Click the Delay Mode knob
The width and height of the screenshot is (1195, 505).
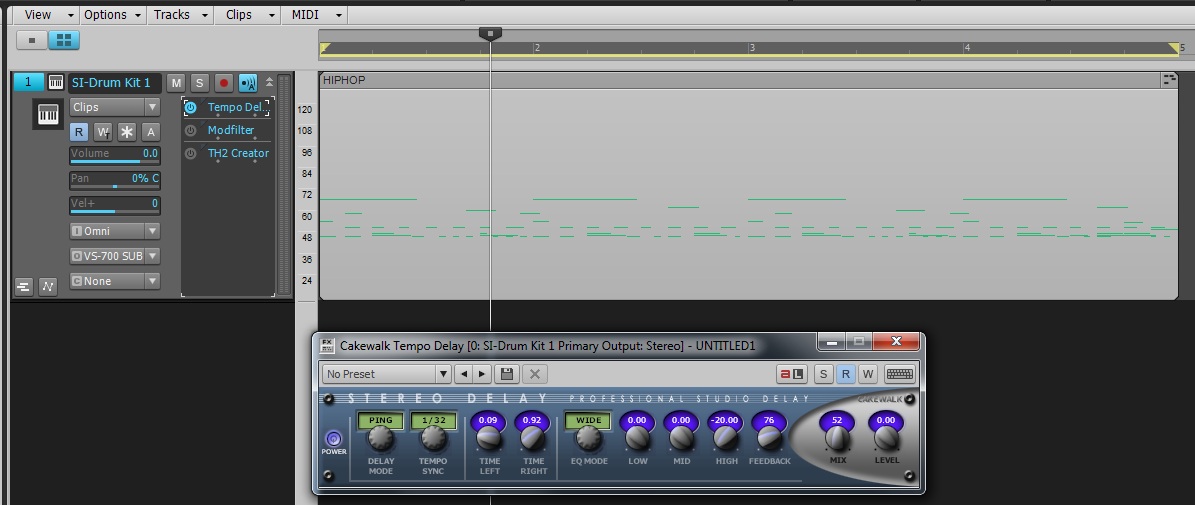point(380,438)
